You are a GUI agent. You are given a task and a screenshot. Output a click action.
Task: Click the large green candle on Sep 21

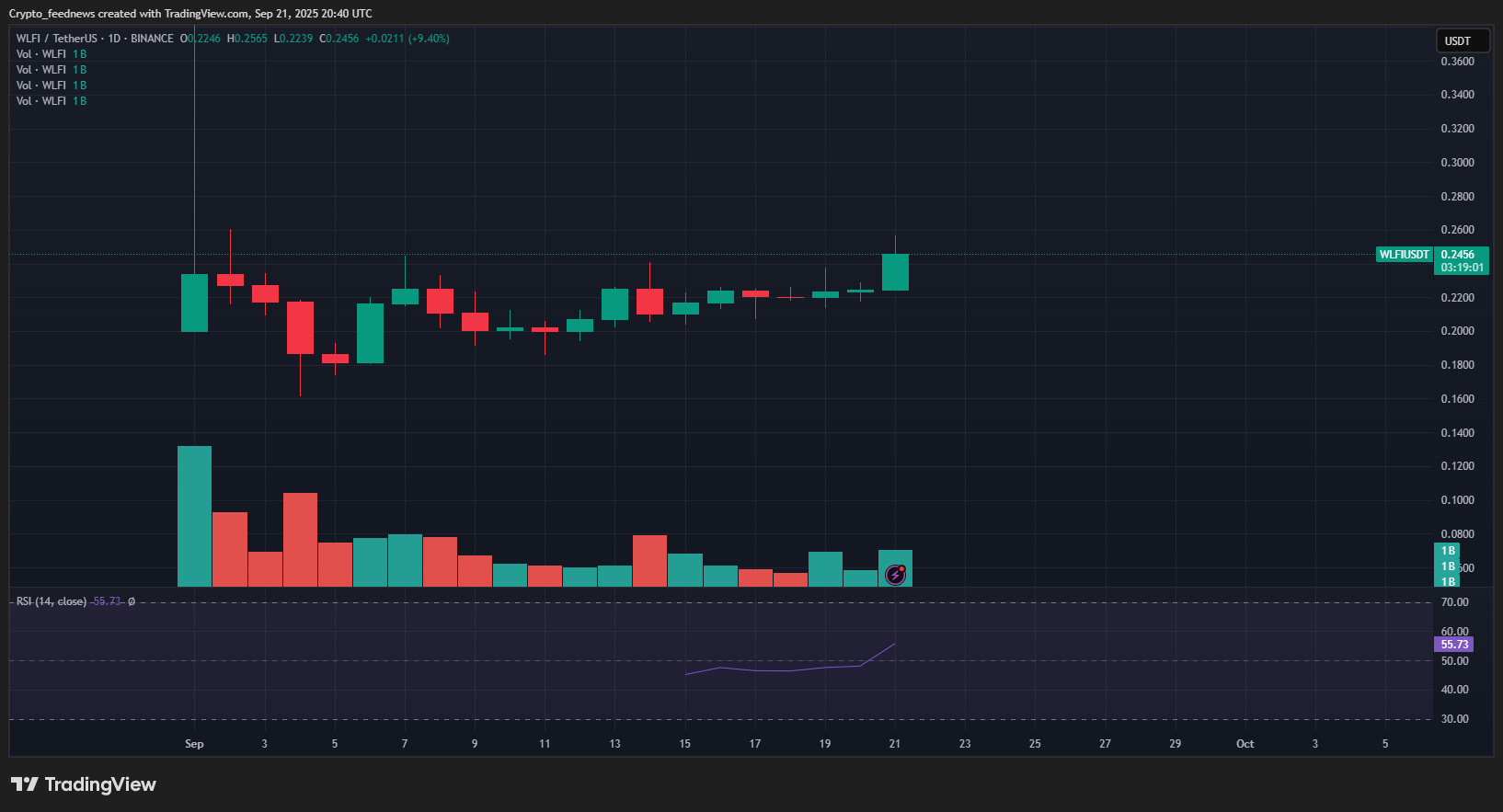point(895,272)
